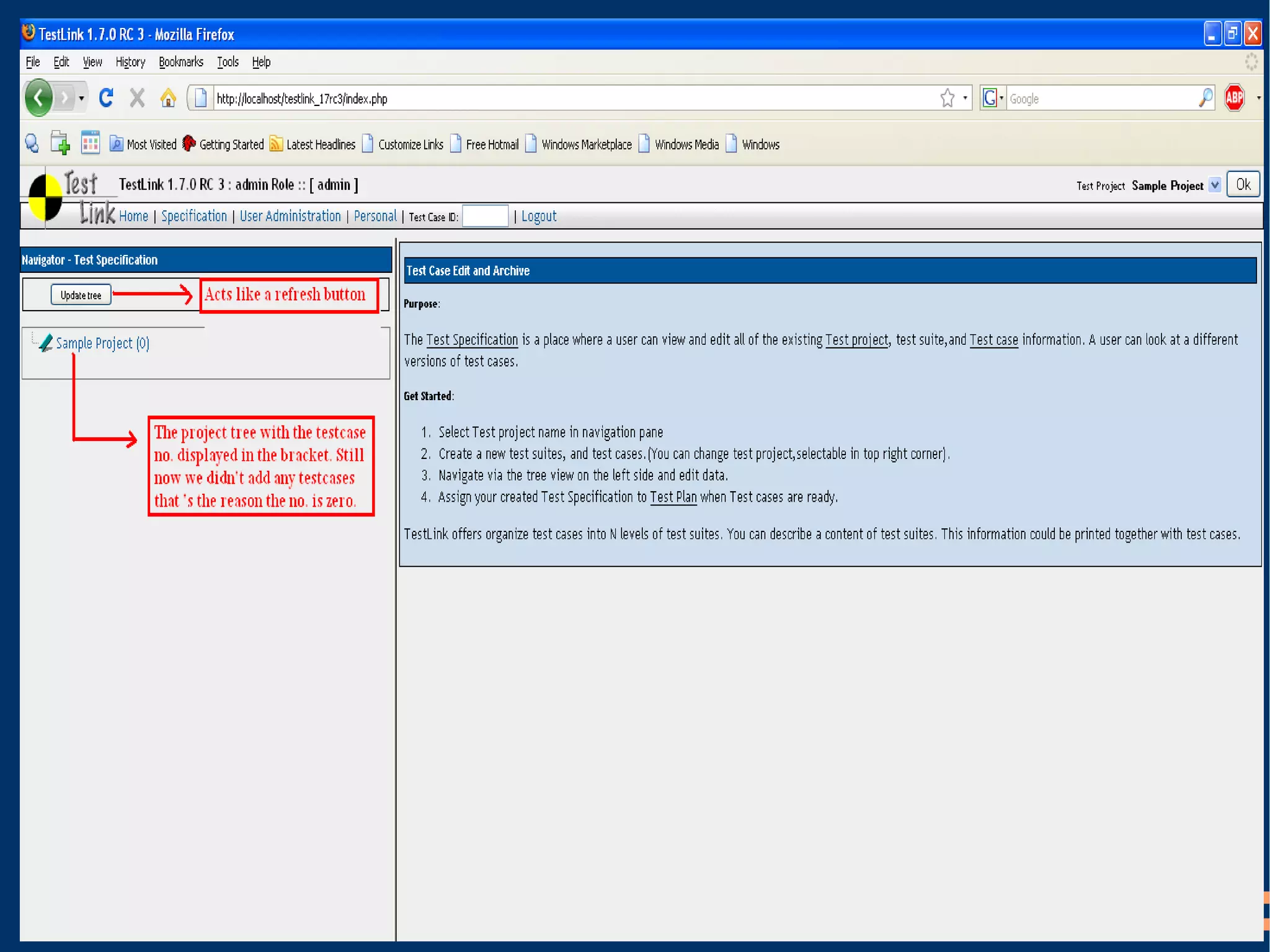
Task: Open the Bookmarks menu
Action: (x=180, y=62)
